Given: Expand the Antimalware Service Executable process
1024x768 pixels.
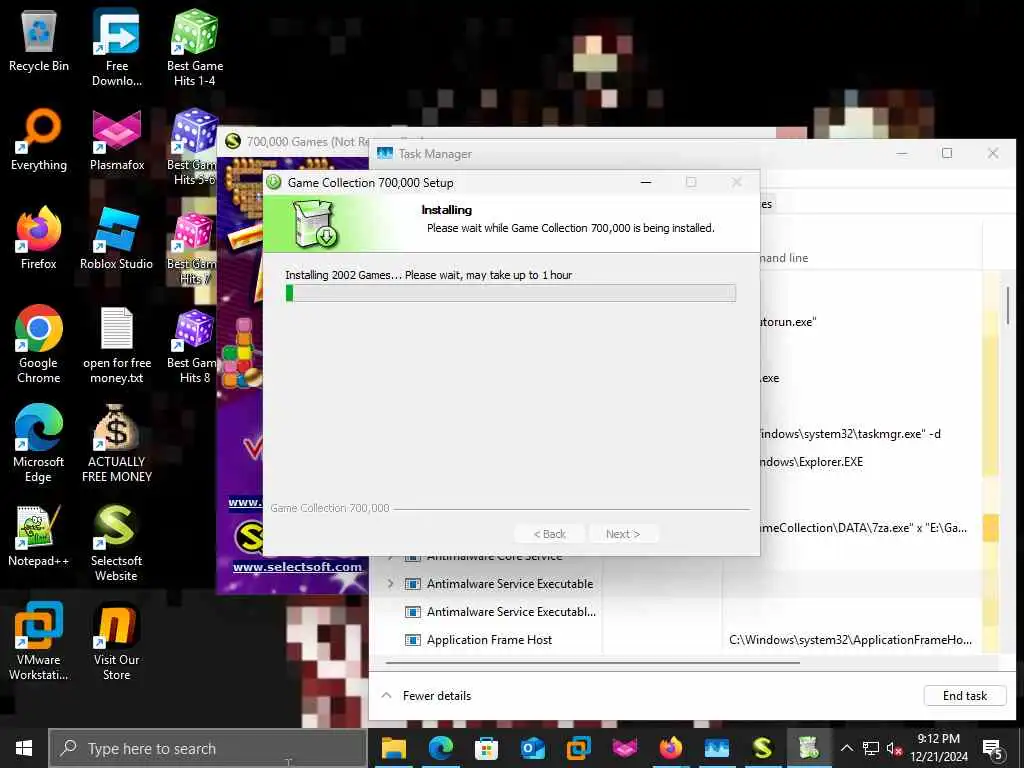Looking at the screenshot, I should [x=391, y=583].
